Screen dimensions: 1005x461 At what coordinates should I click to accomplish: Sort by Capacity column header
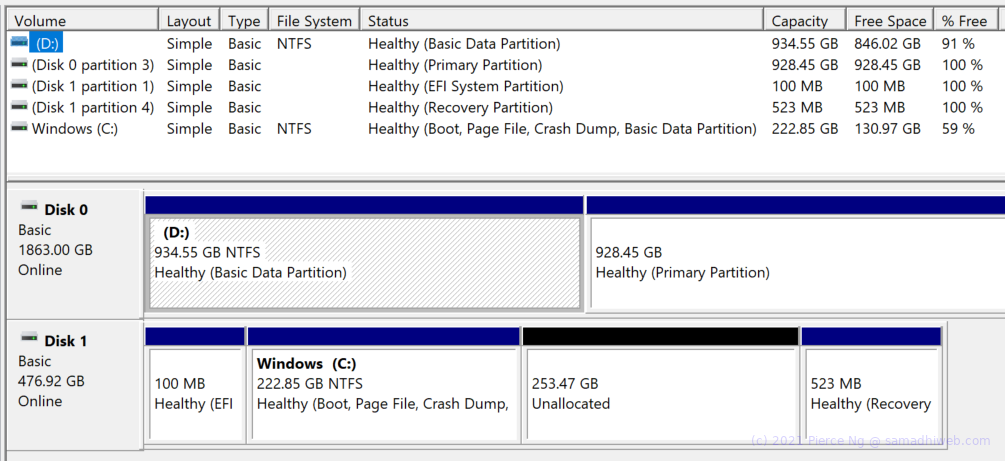[804, 20]
